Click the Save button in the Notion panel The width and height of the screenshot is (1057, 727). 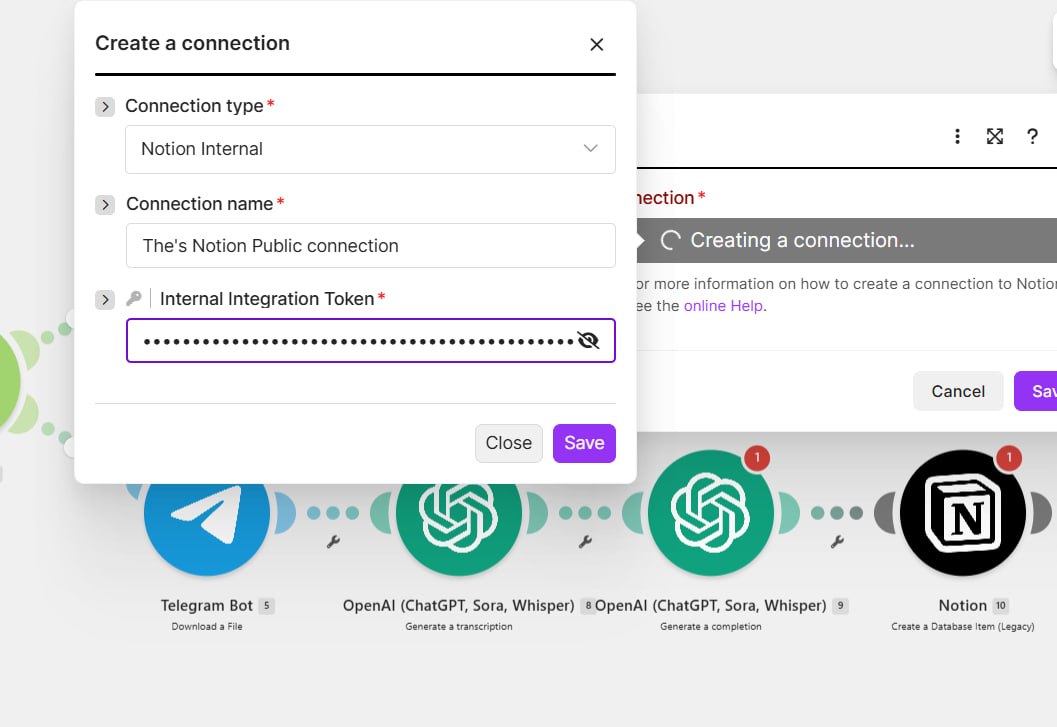(x=1037, y=391)
